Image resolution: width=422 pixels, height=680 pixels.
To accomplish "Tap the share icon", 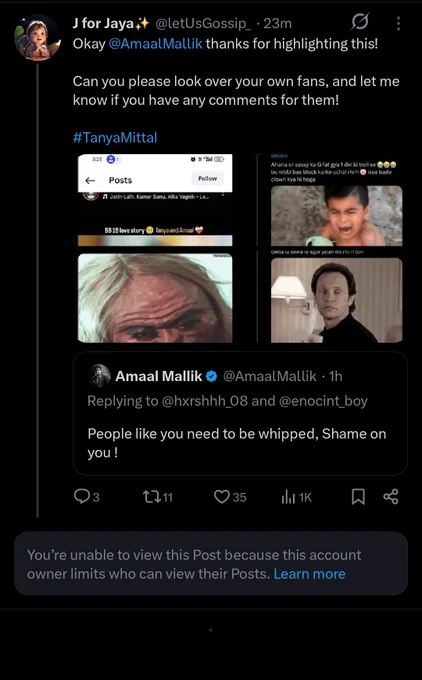I will click(391, 497).
